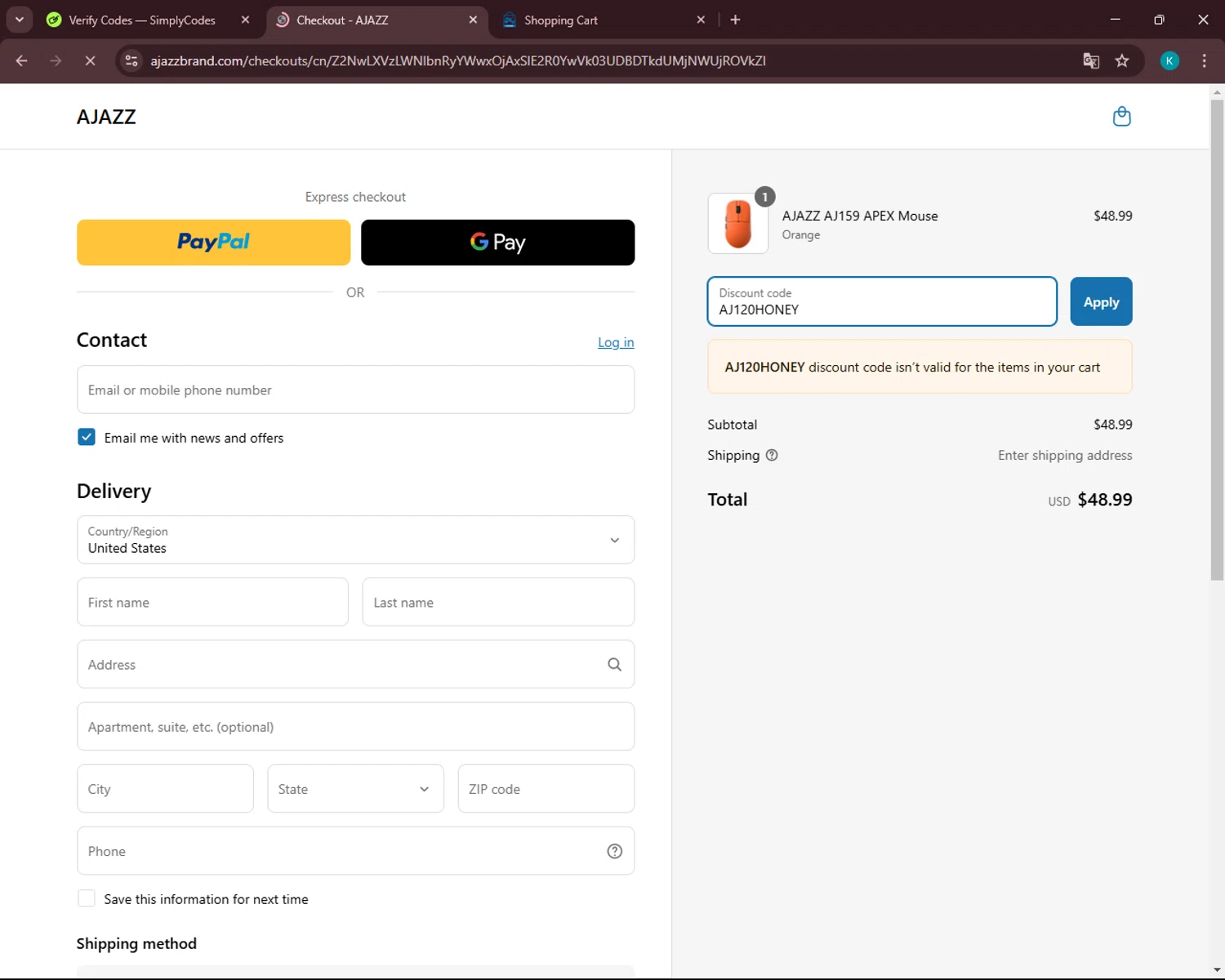Click the Shipping info question mark icon

(772, 455)
